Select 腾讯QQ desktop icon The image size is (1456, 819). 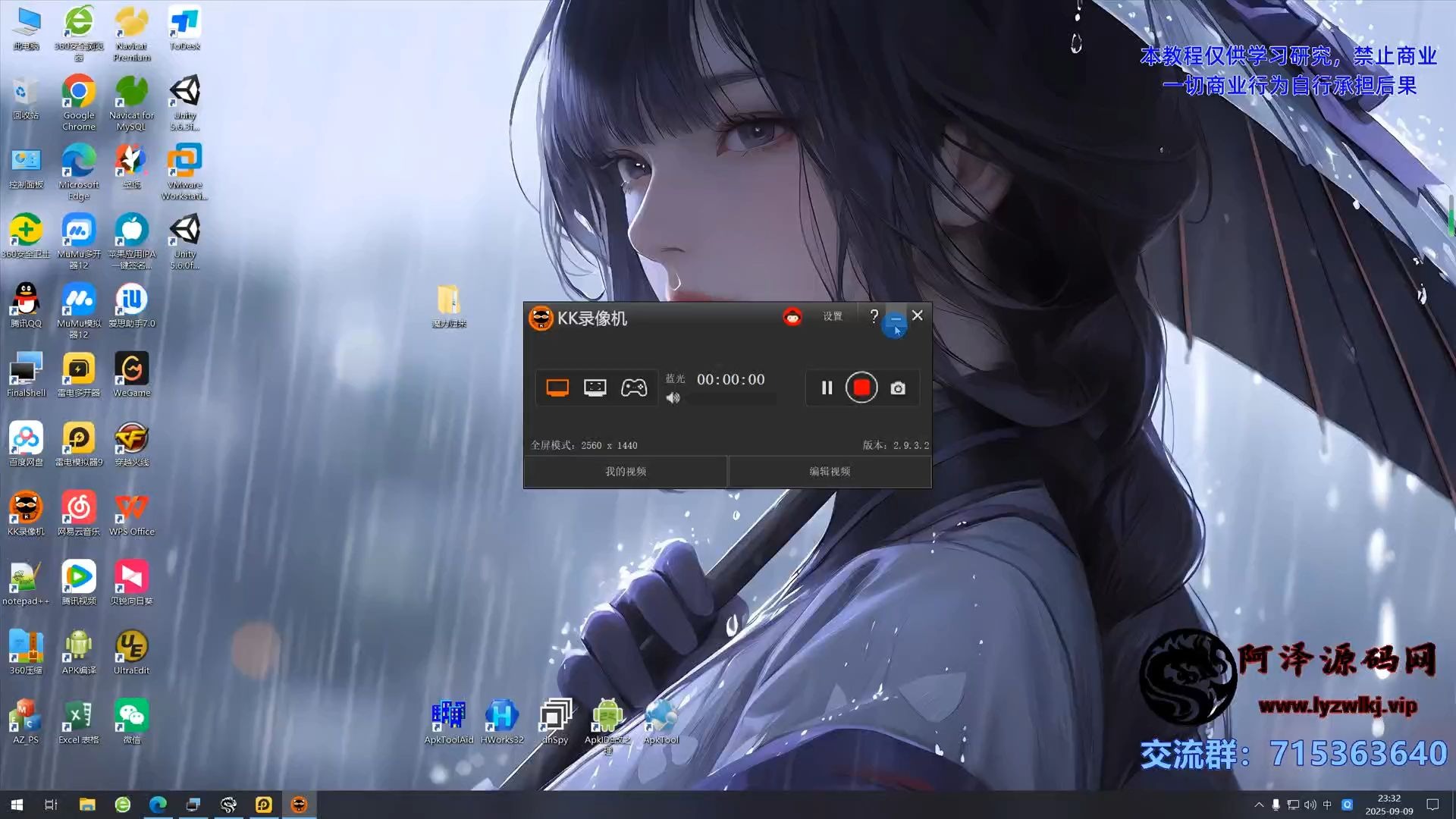coord(26,305)
